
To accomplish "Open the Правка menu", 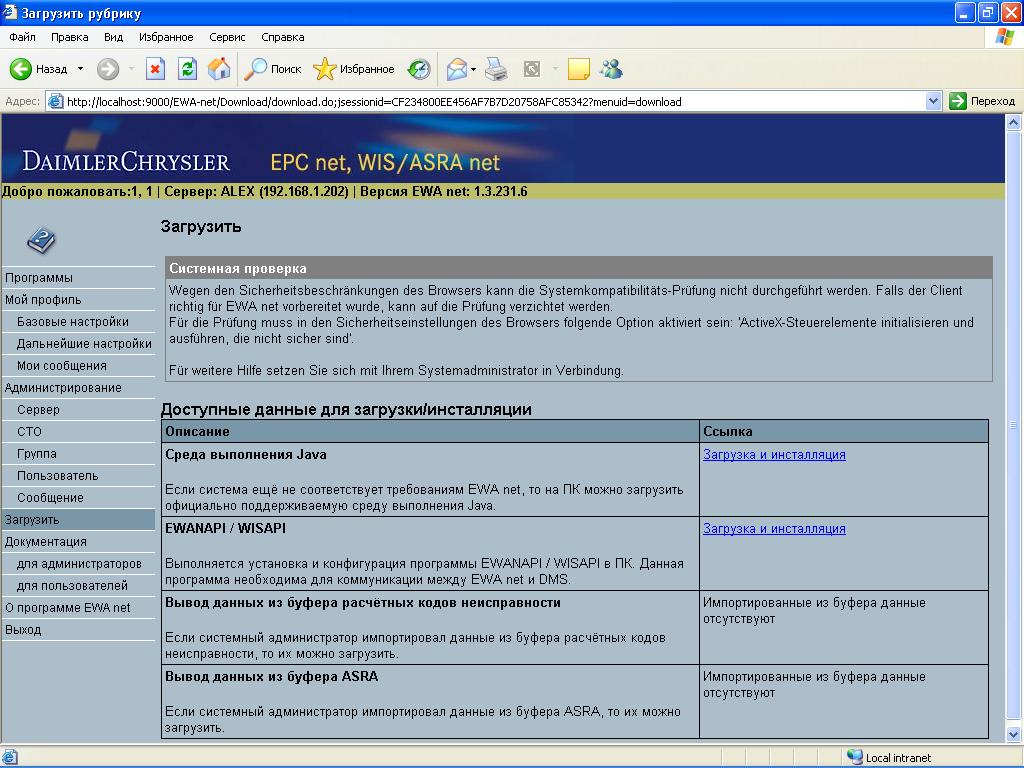I will [x=69, y=37].
